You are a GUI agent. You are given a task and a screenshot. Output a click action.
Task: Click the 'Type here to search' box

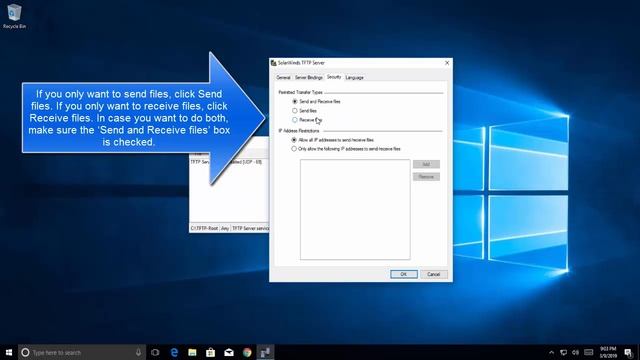pos(82,352)
